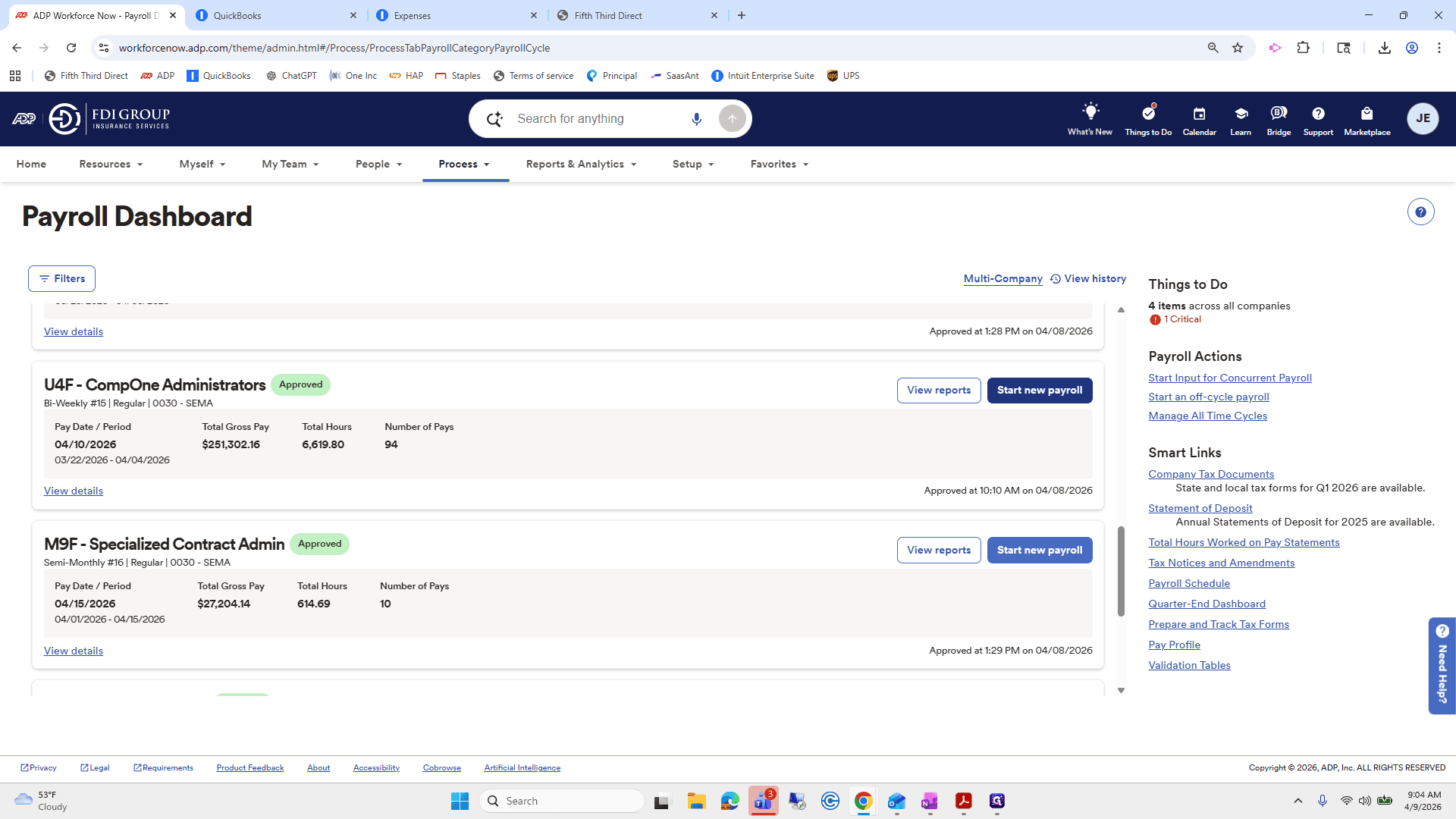Start new payroll for M9F Specialized Contract Admin
Image resolution: width=1456 pixels, height=819 pixels.
pos(1040,551)
